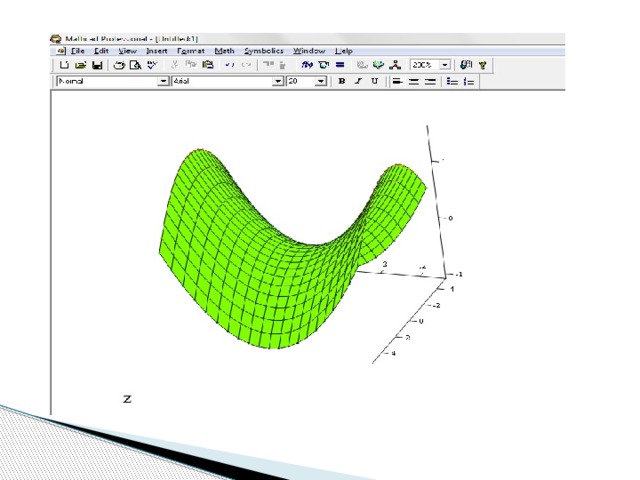Click the bulleted list button

click(451, 82)
